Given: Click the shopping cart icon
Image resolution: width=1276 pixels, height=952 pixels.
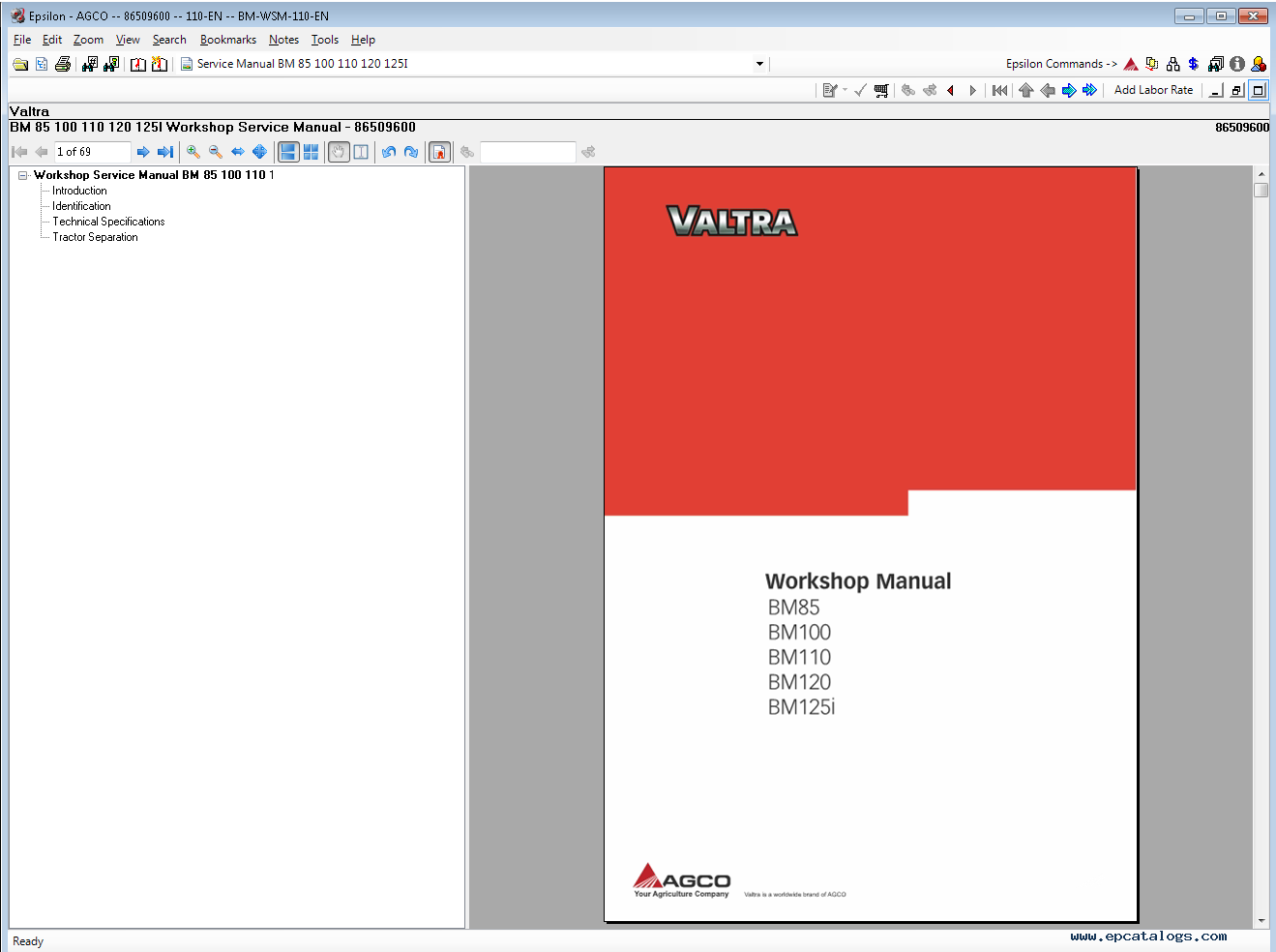Looking at the screenshot, I should (x=881, y=90).
